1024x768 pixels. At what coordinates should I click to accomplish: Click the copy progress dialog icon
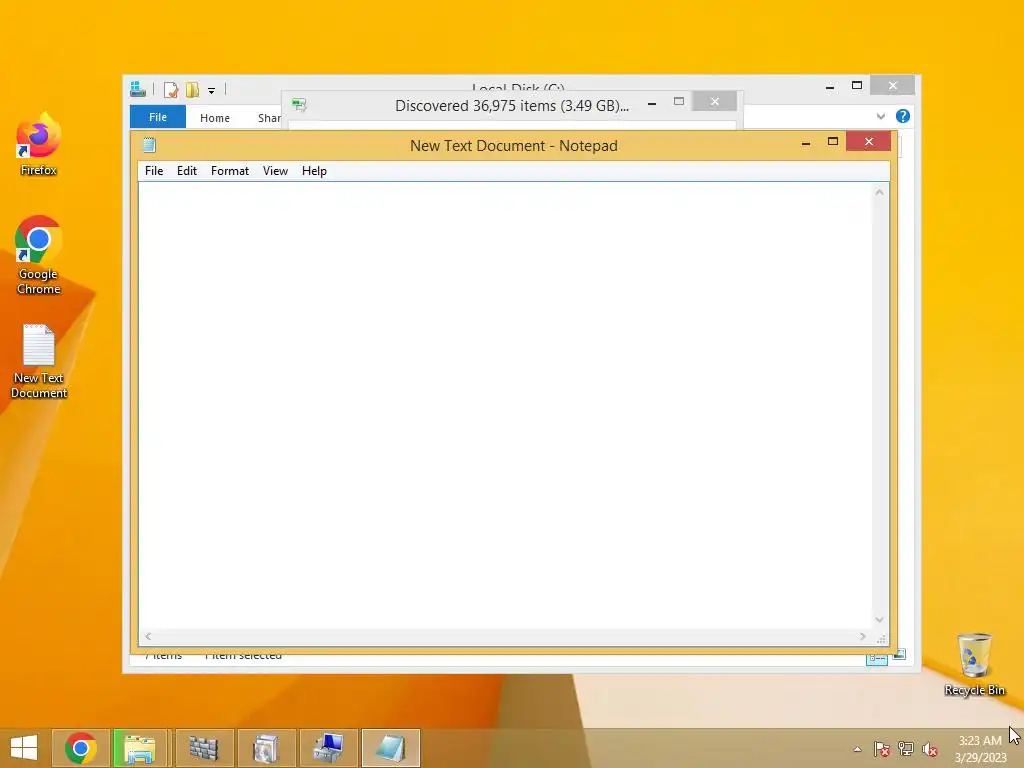tap(299, 104)
